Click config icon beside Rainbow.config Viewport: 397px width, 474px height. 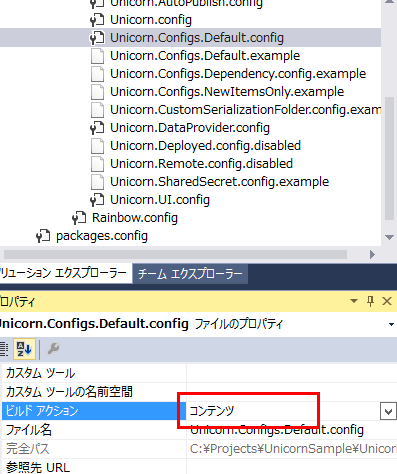[79, 218]
